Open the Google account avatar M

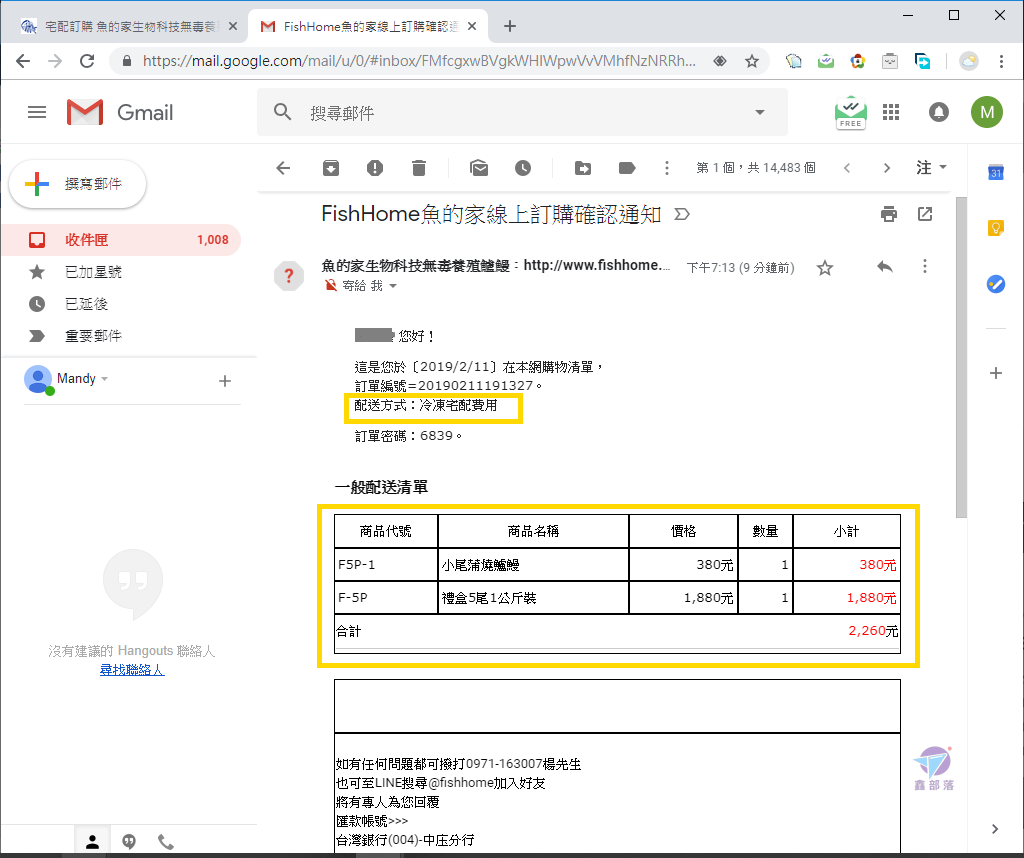(x=986, y=112)
